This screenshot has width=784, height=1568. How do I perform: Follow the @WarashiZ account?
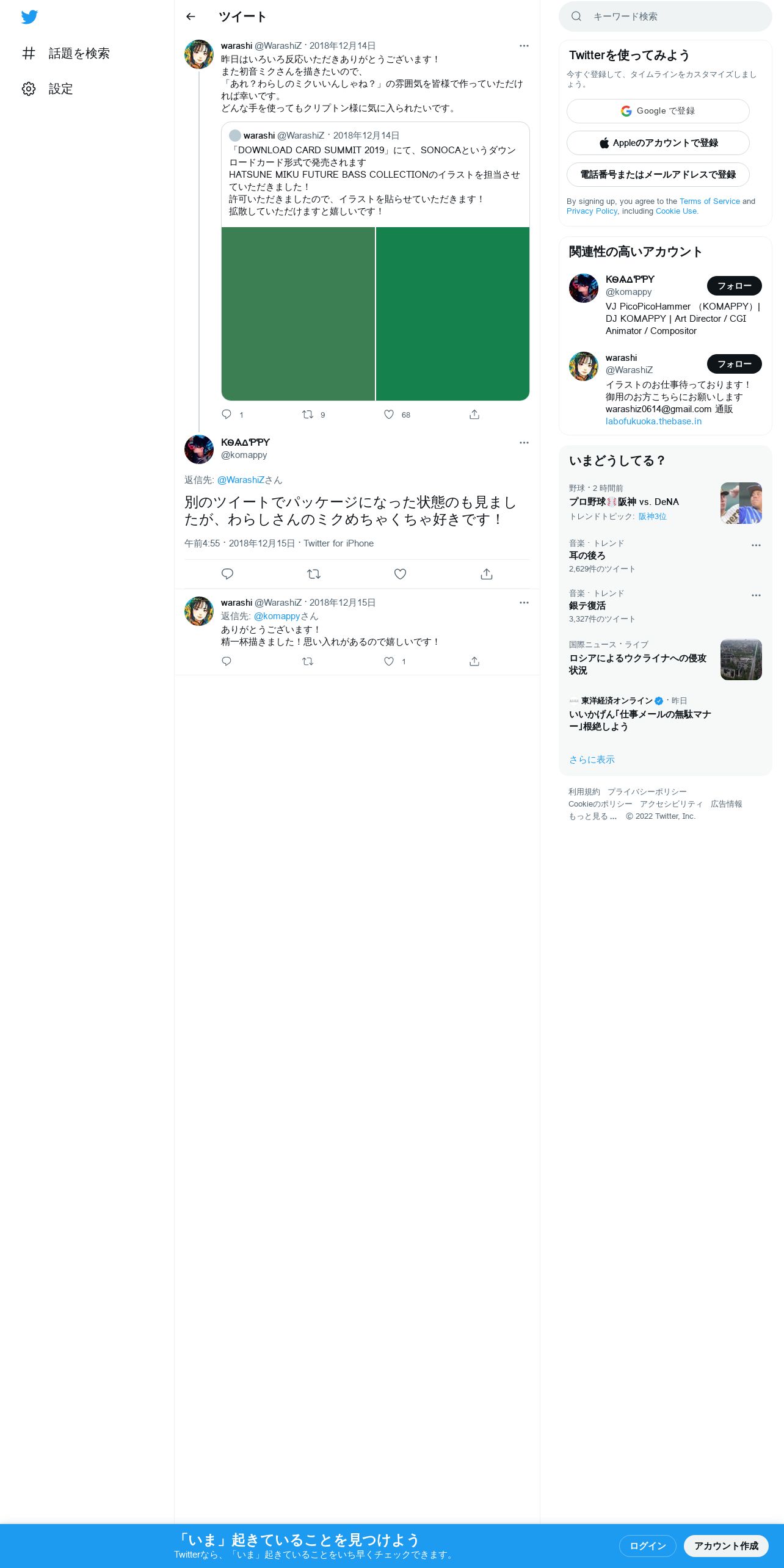coord(735,364)
